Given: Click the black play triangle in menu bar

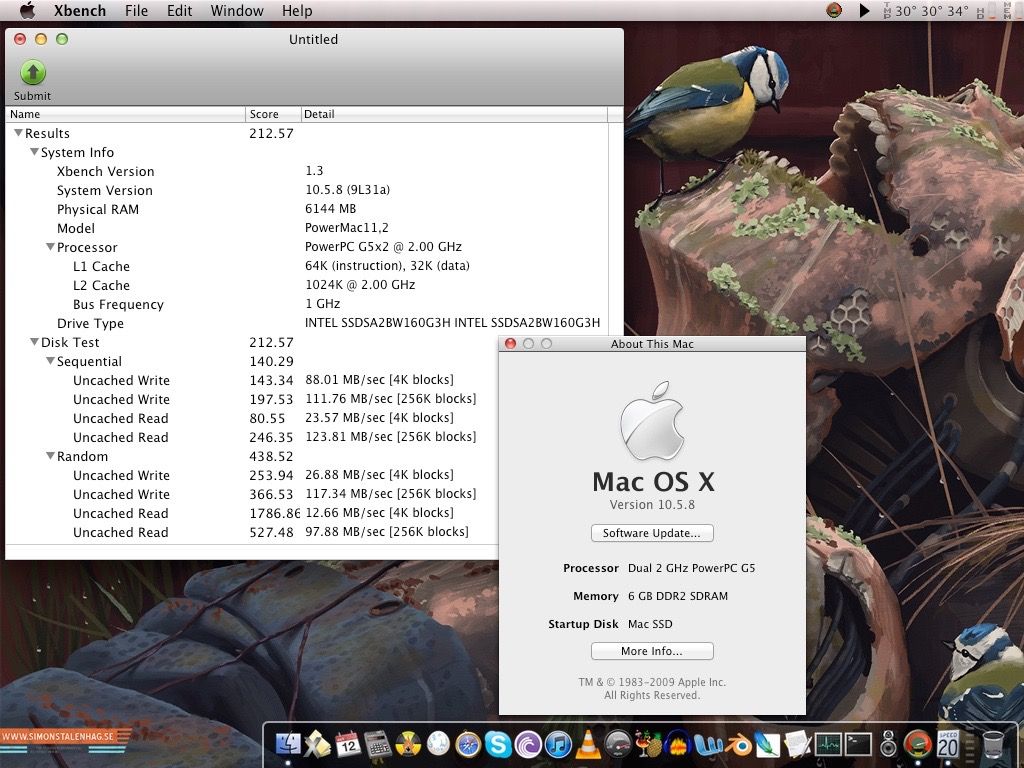Looking at the screenshot, I should [x=865, y=10].
